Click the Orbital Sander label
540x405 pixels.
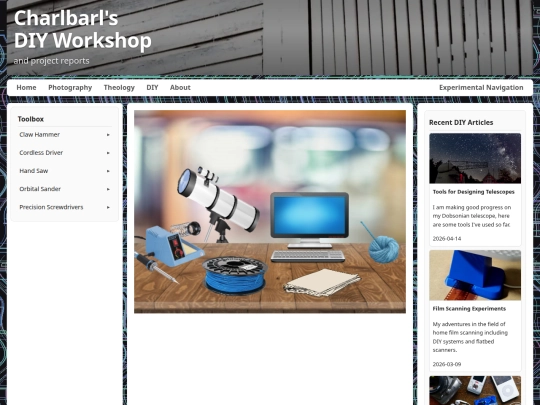tap(40, 189)
